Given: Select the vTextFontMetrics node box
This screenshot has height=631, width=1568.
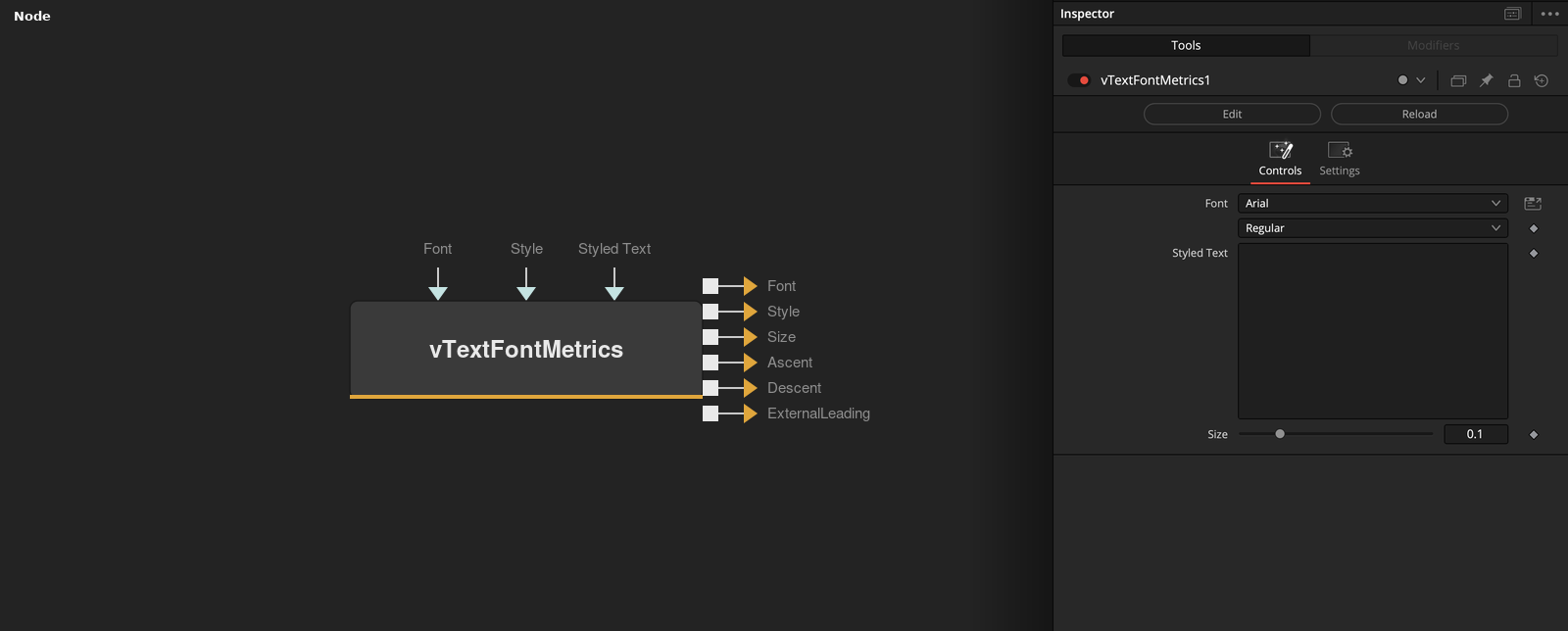Looking at the screenshot, I should click(x=526, y=350).
